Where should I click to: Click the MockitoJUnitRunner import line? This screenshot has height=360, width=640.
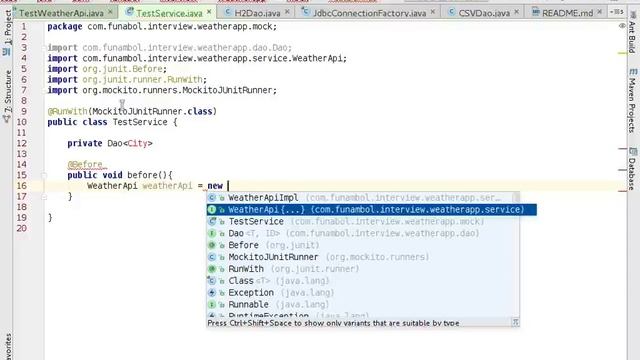(x=162, y=90)
